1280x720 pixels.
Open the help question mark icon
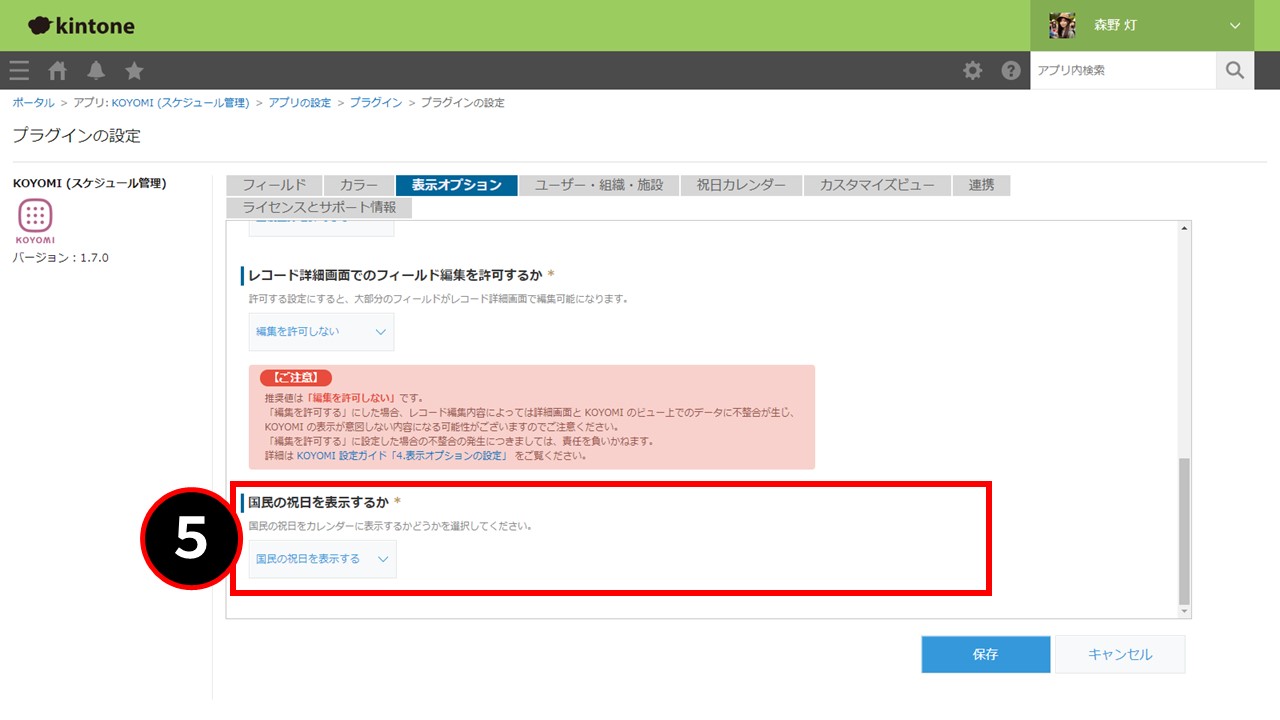1011,70
